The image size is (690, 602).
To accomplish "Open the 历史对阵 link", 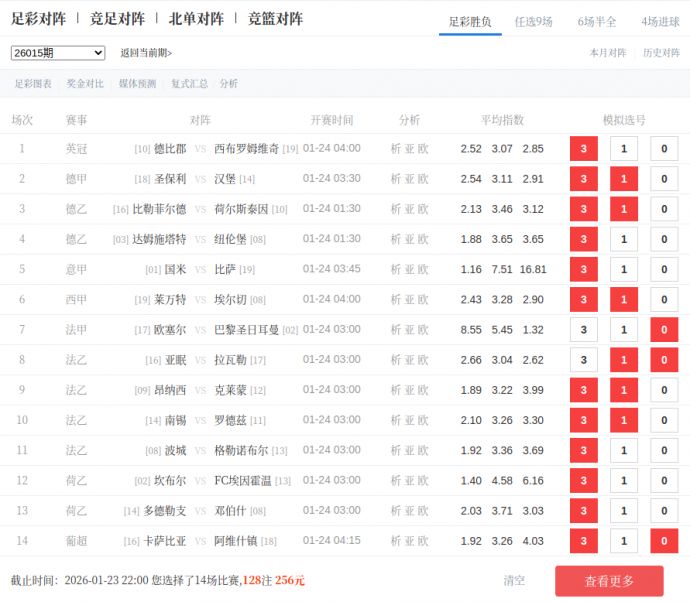I will point(661,53).
